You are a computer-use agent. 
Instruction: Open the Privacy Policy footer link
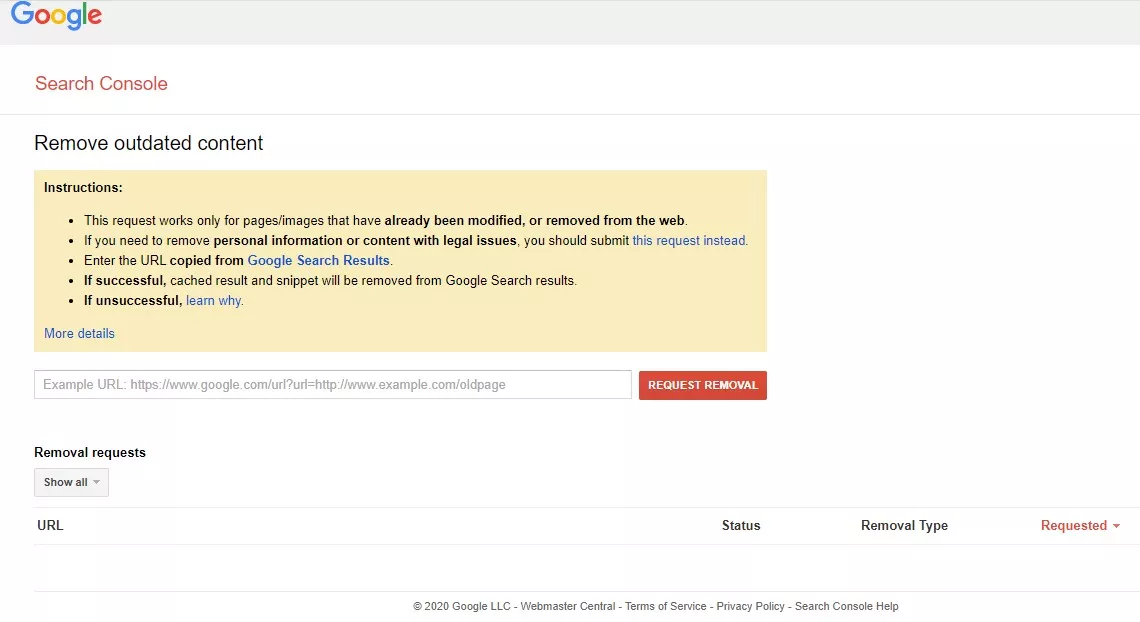coord(750,606)
